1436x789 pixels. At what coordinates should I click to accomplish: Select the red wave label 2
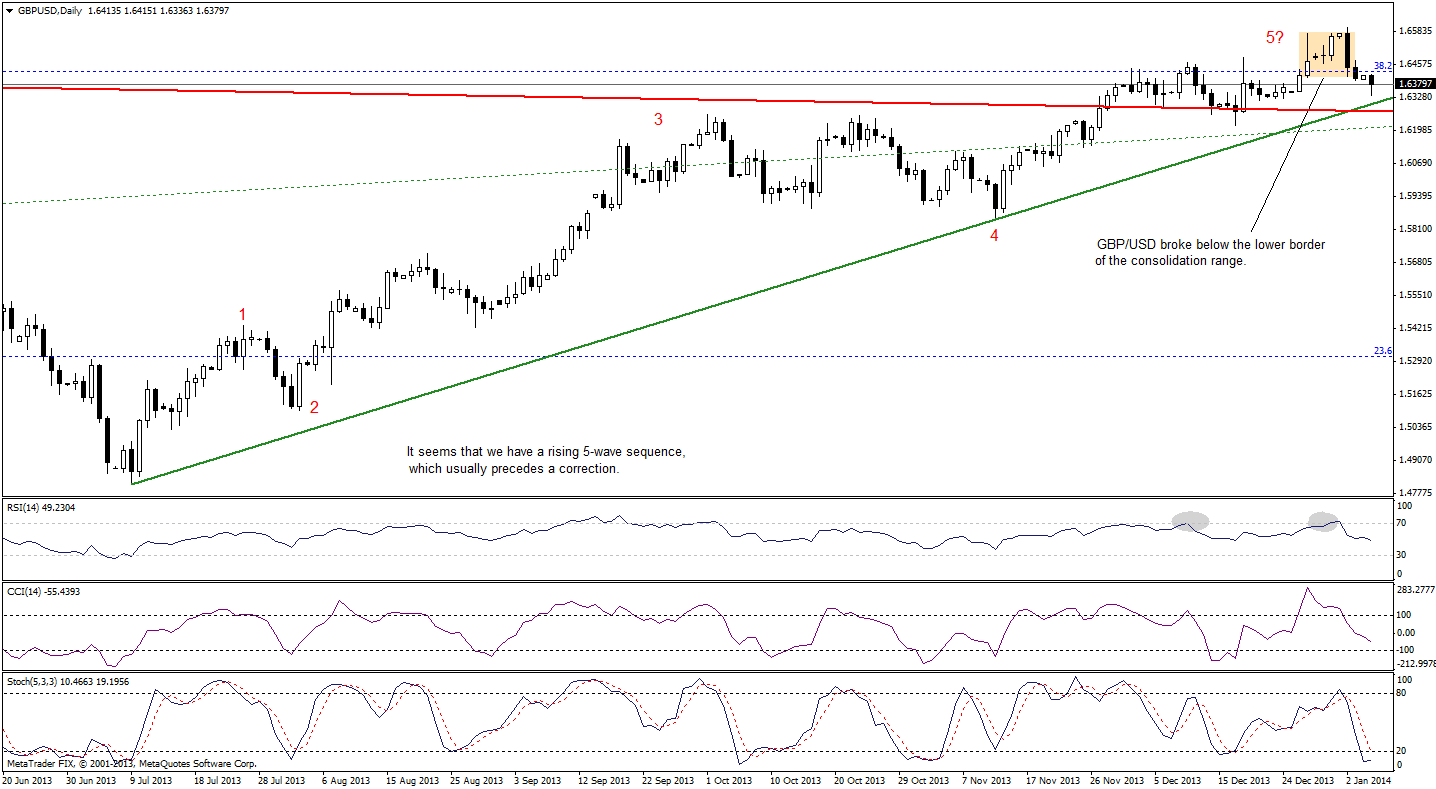(x=314, y=407)
